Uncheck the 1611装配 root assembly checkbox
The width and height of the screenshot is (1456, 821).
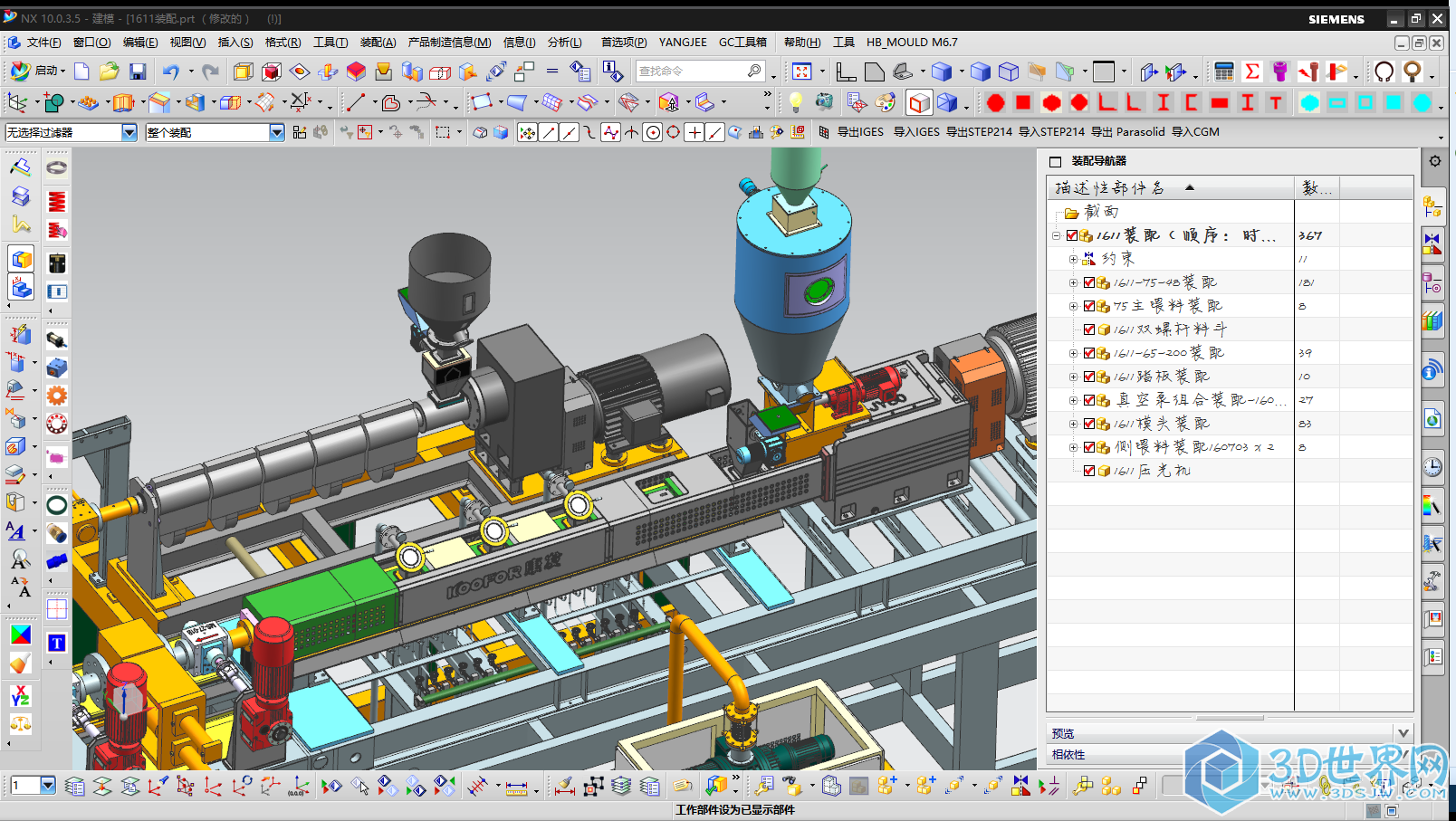coord(1072,235)
